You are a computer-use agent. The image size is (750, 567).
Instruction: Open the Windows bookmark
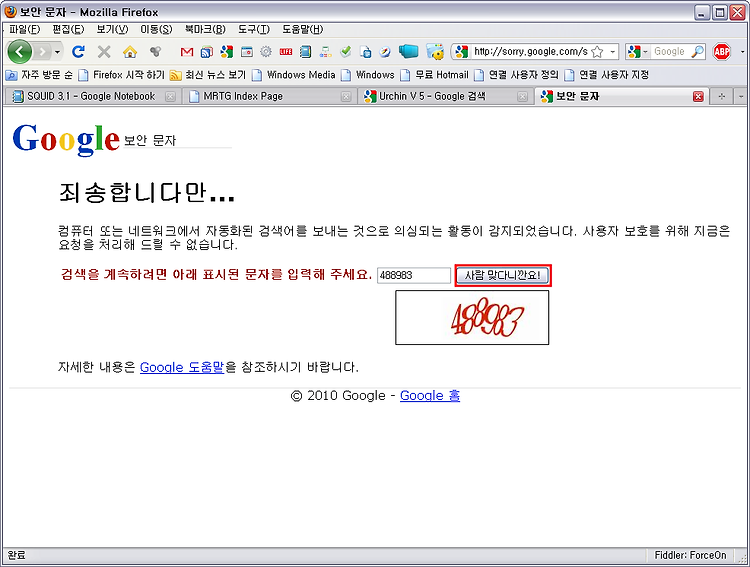point(368,75)
